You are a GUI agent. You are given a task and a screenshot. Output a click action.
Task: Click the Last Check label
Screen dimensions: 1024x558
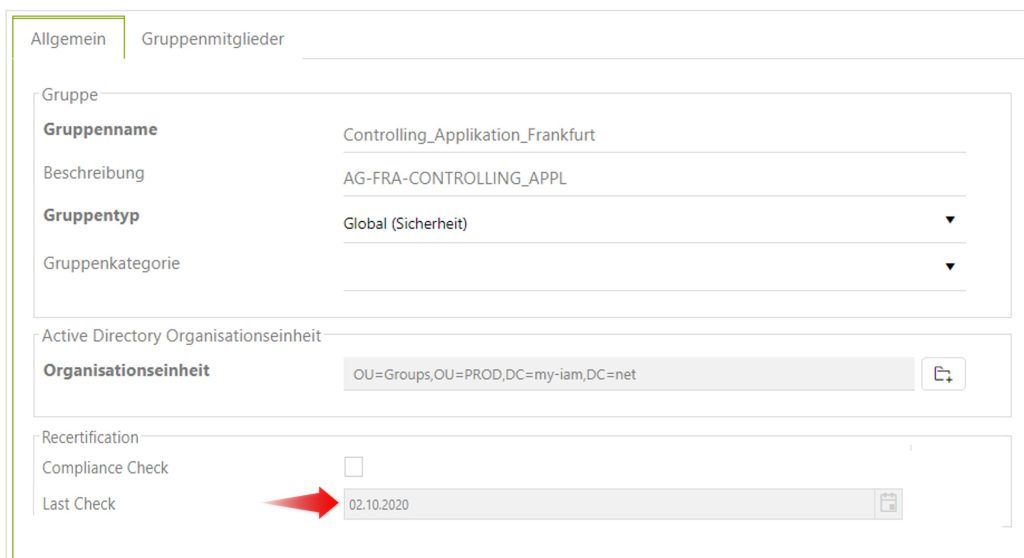coord(79,504)
